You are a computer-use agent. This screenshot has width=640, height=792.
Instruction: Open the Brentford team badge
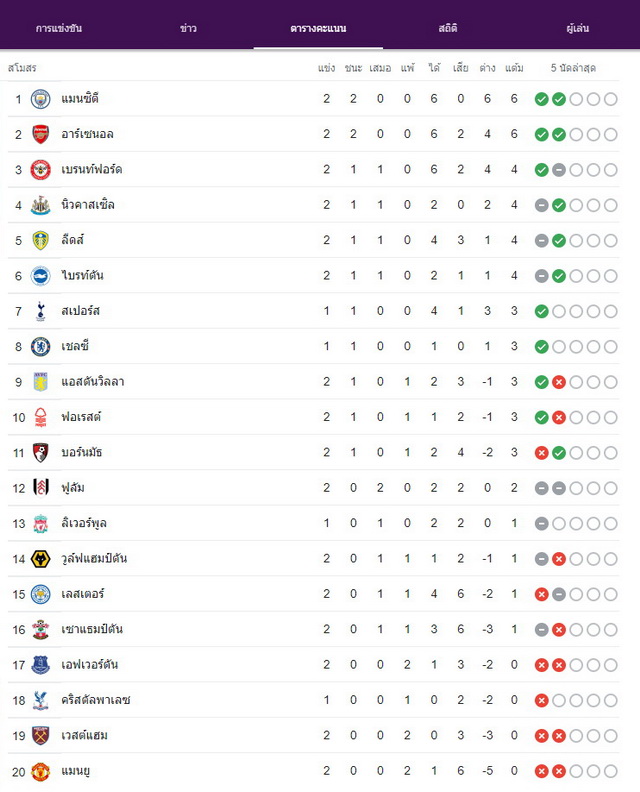[40, 170]
